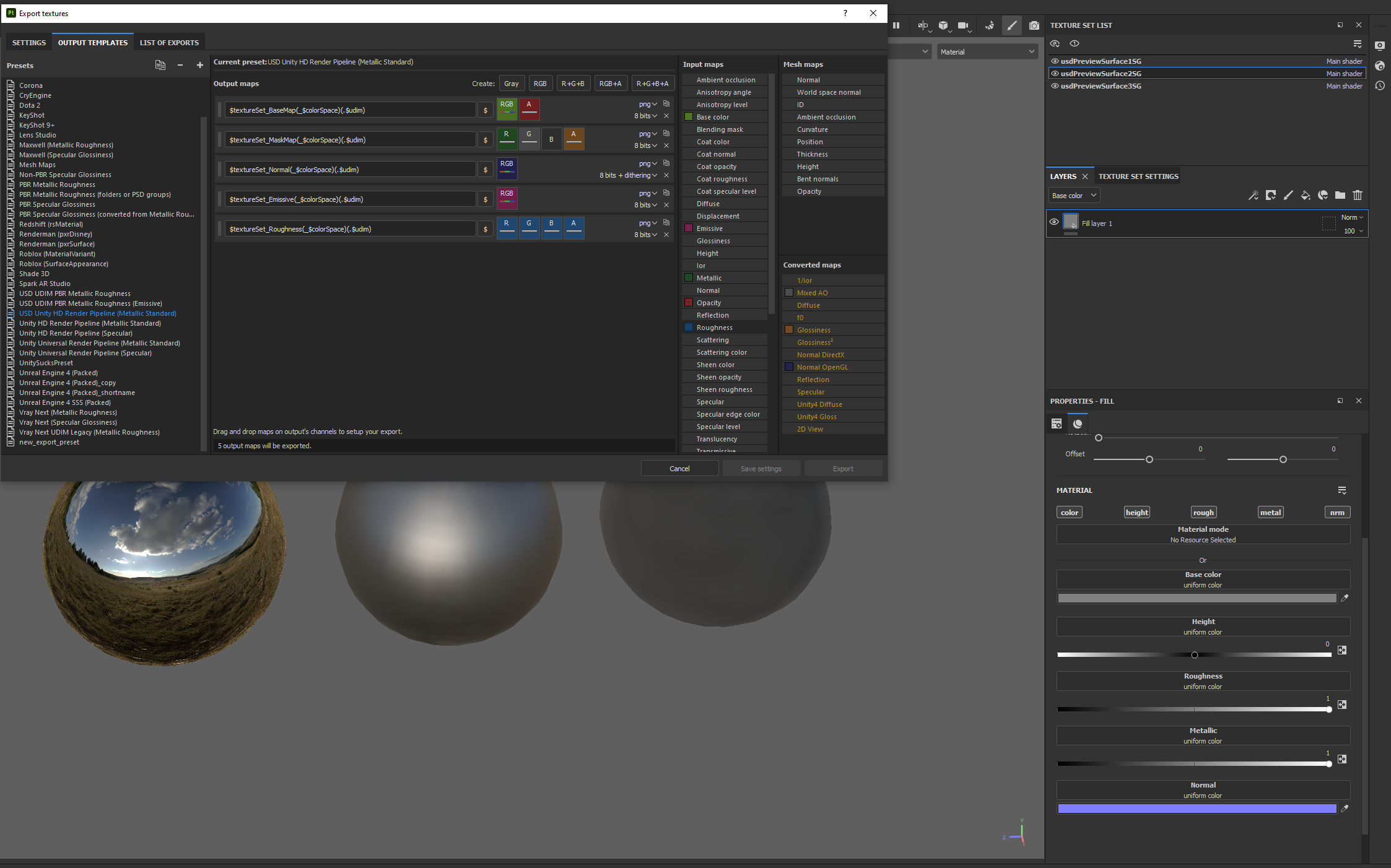The image size is (1391, 868).
Task: Open the material properties tab icon
Action: [1078, 424]
